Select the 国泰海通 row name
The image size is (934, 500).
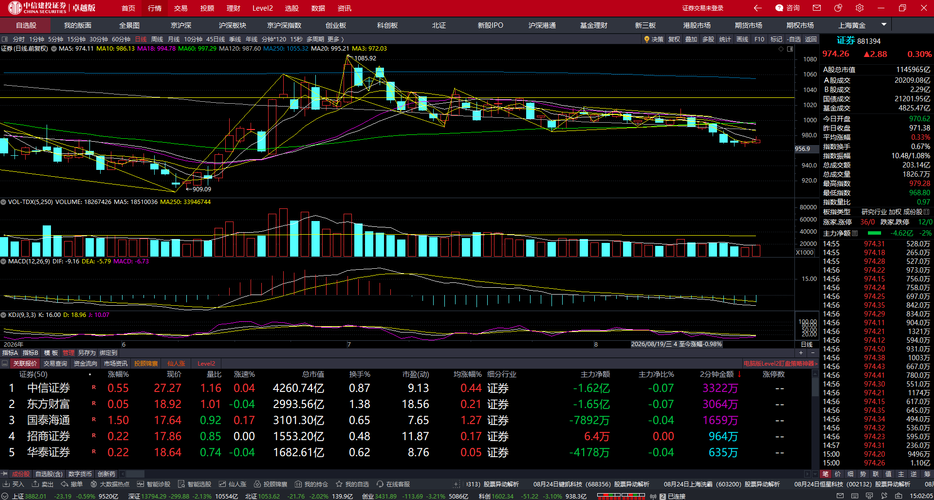pyautogui.click(x=49, y=420)
